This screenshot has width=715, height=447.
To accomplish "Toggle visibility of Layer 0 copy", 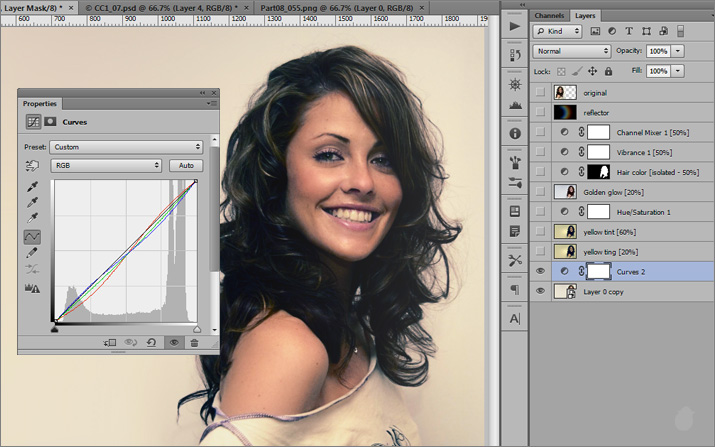I will (541, 291).
